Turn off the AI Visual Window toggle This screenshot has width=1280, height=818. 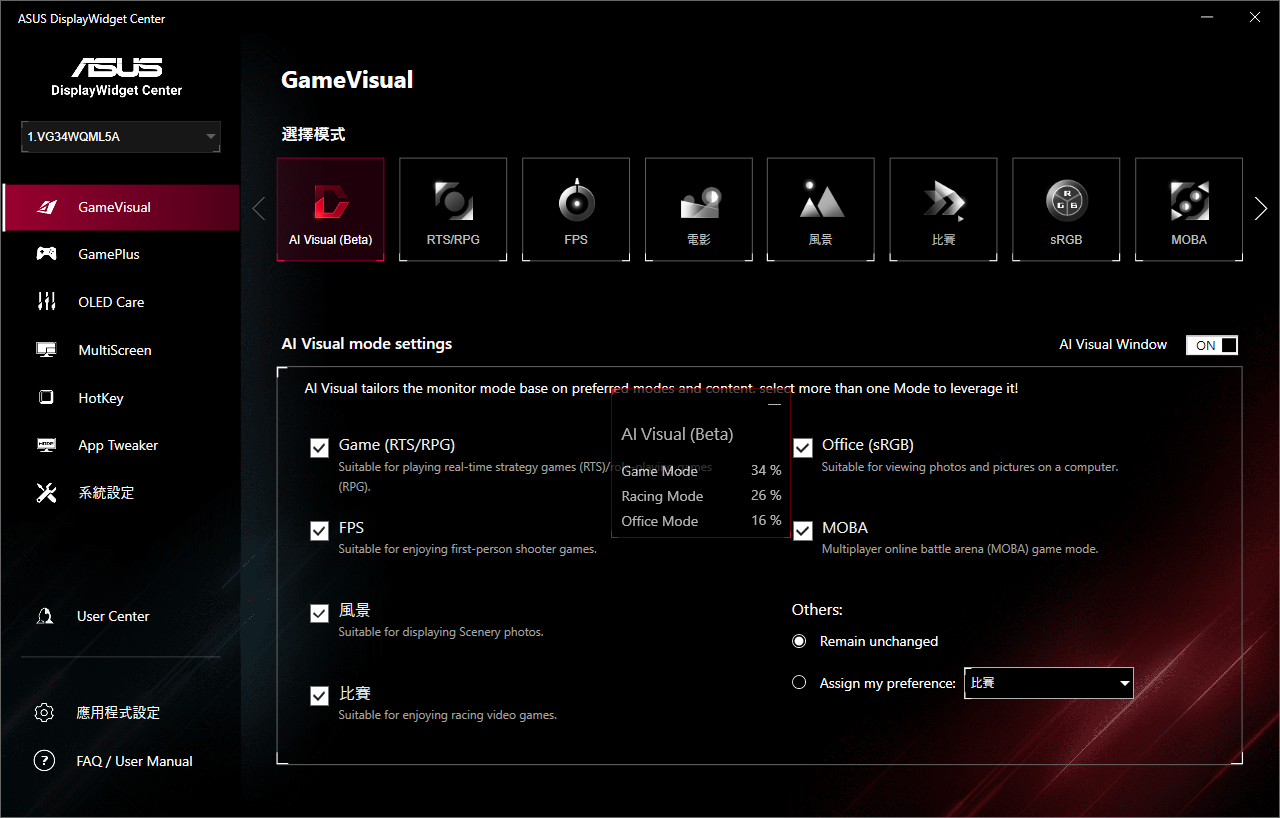tap(1212, 345)
